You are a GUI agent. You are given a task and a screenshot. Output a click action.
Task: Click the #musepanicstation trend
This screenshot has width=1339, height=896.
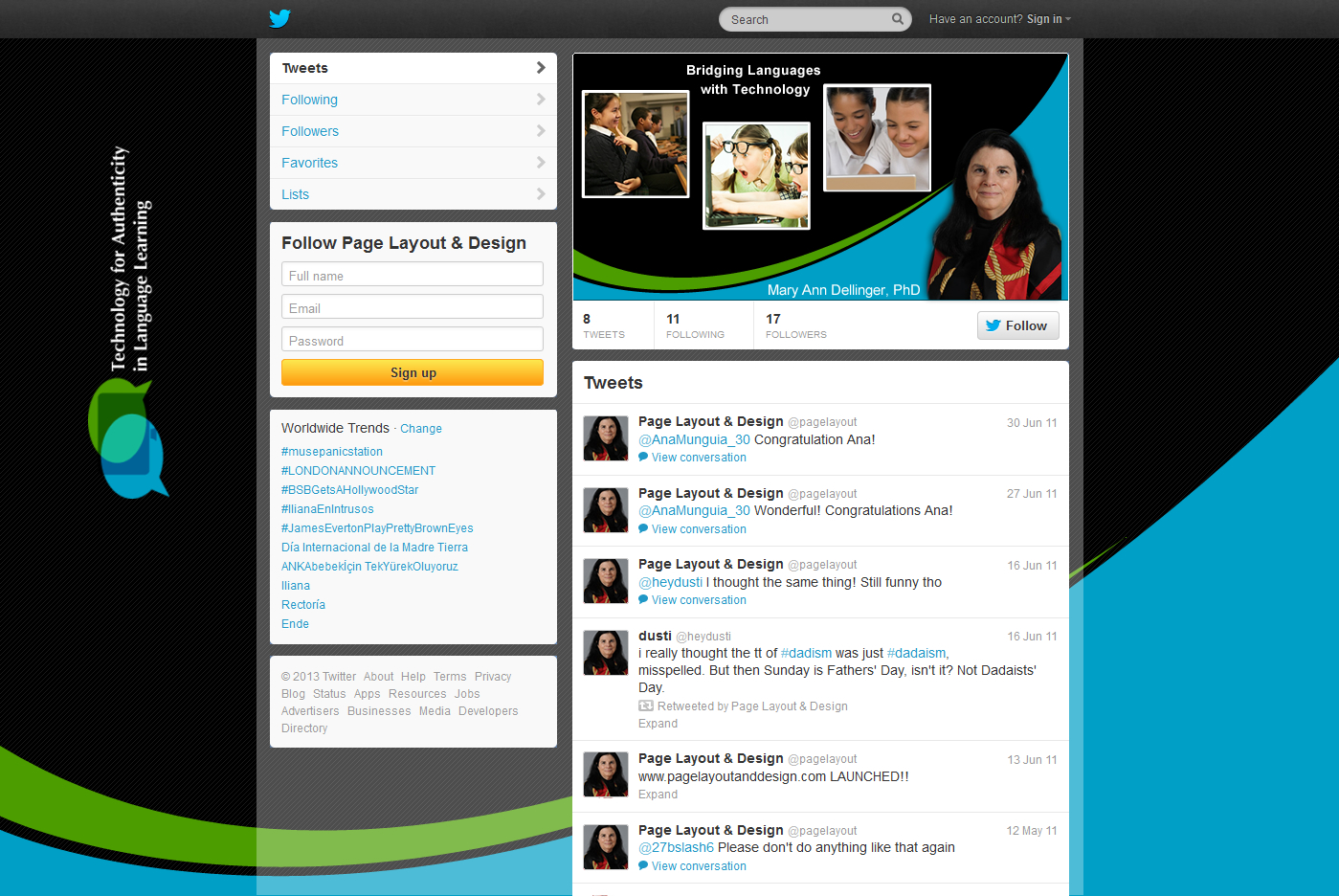pyautogui.click(x=332, y=452)
